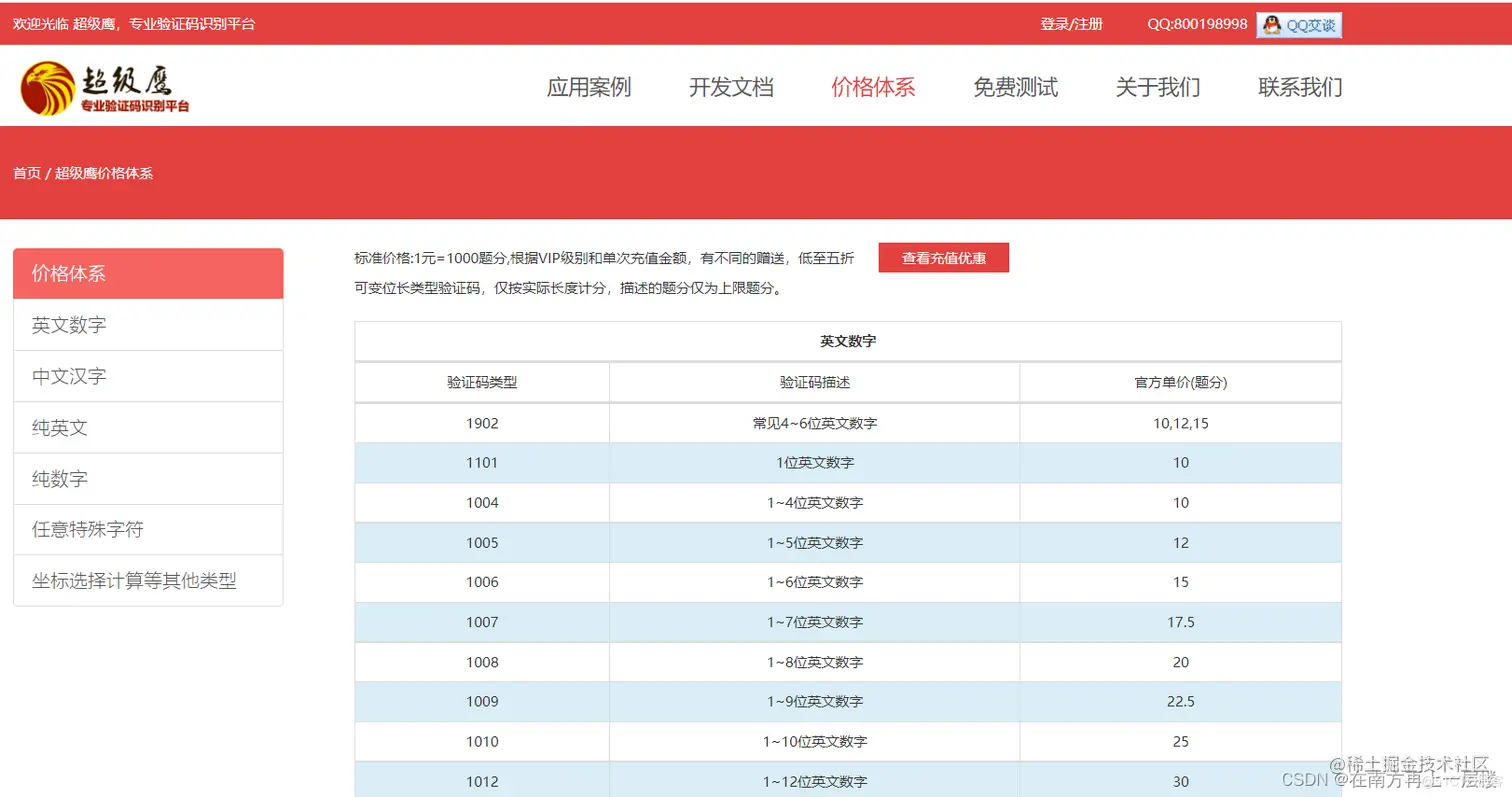Open the 关于我们 page
The width and height of the screenshot is (1512, 797).
[1158, 87]
